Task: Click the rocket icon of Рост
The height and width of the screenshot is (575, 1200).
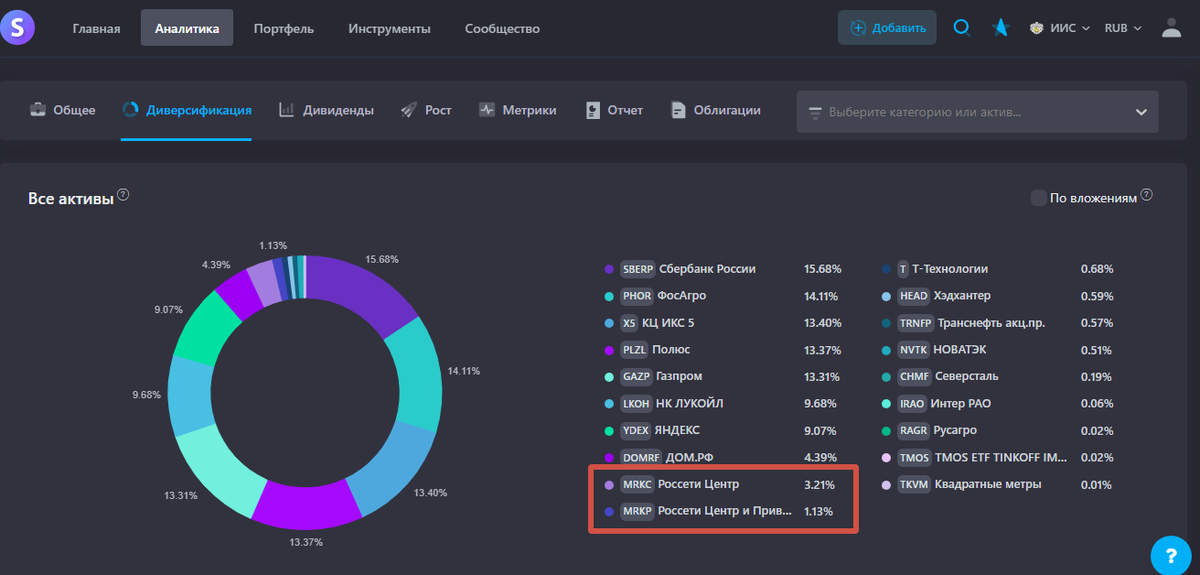Action: [408, 110]
